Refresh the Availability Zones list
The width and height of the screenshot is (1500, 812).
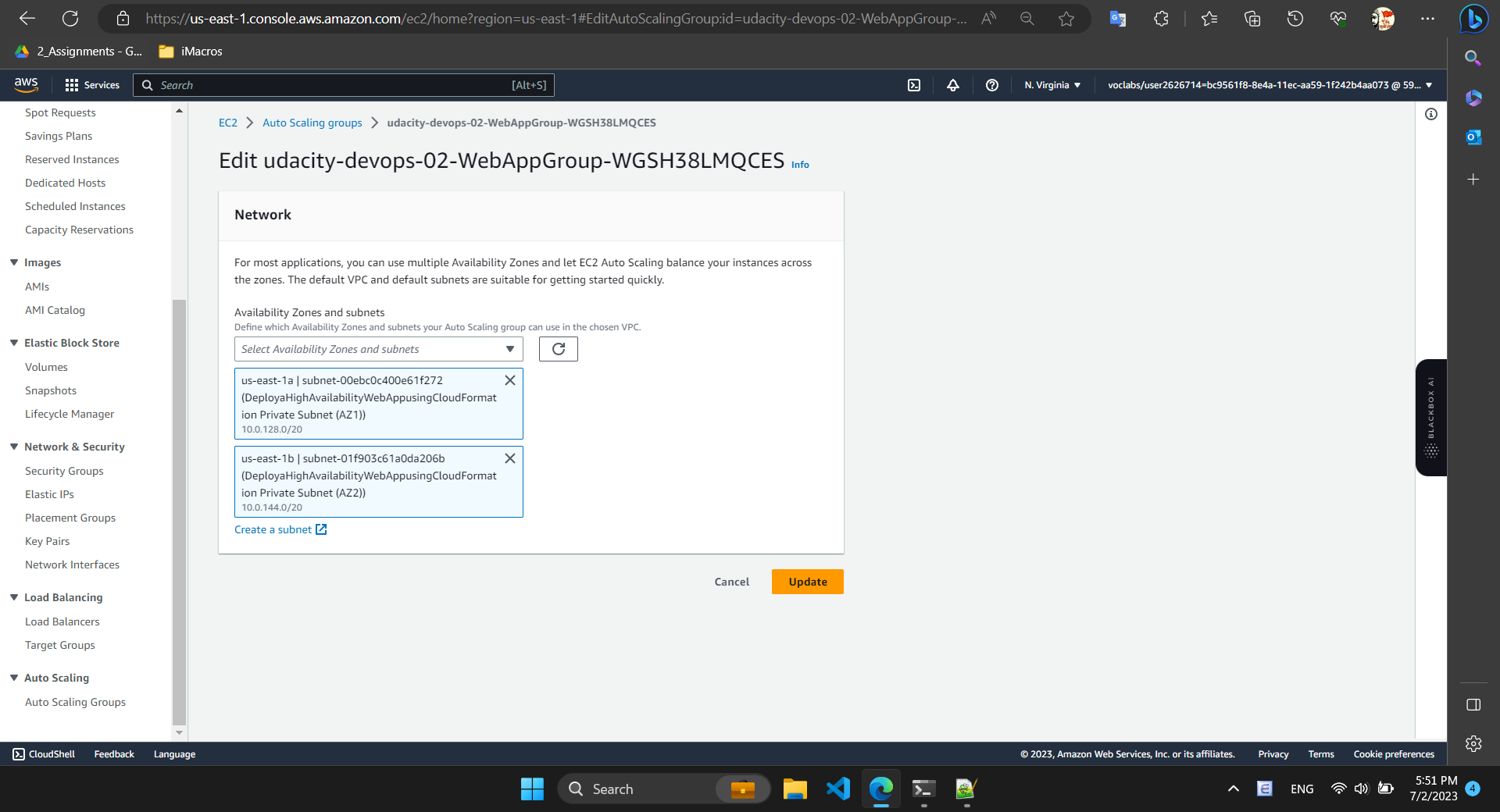click(x=558, y=349)
